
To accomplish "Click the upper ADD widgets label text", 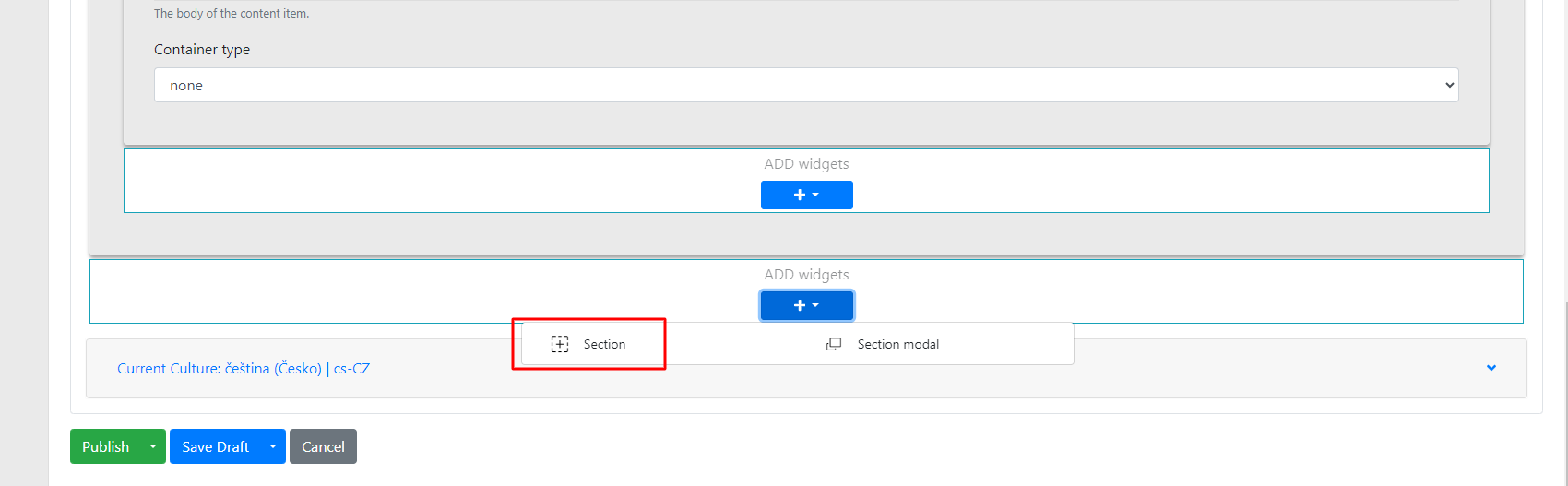I will click(x=806, y=164).
